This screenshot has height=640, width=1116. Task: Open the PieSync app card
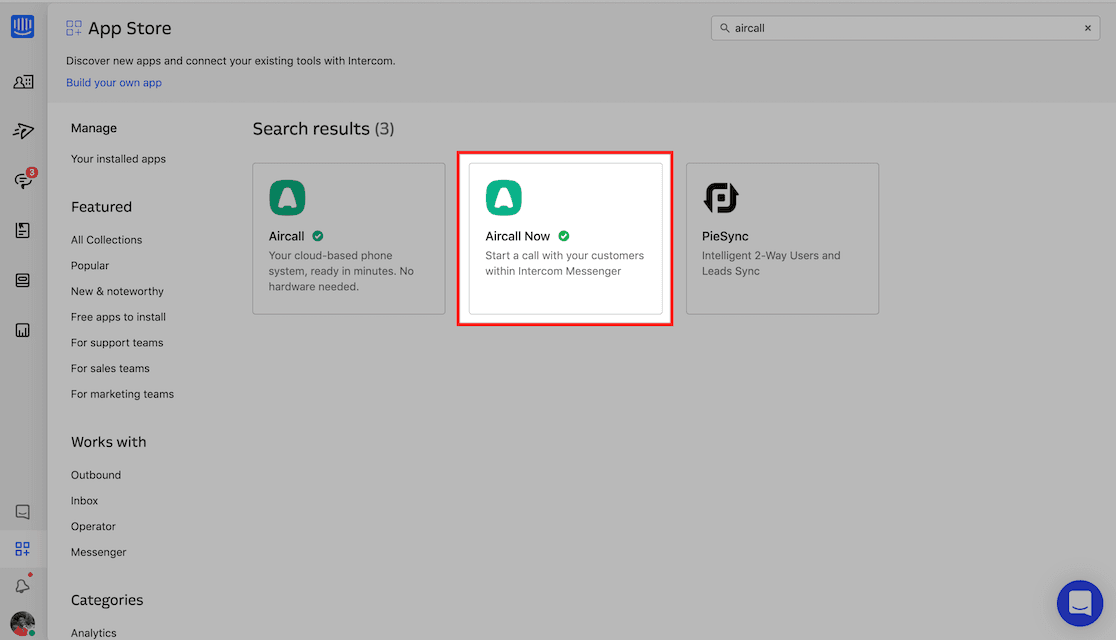(782, 239)
